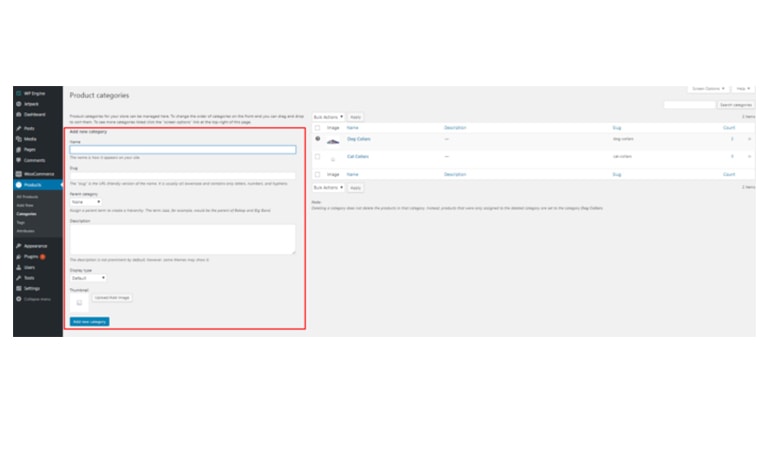Select Categories in the Products submenu
The height and width of the screenshot is (450, 768).
(x=26, y=214)
